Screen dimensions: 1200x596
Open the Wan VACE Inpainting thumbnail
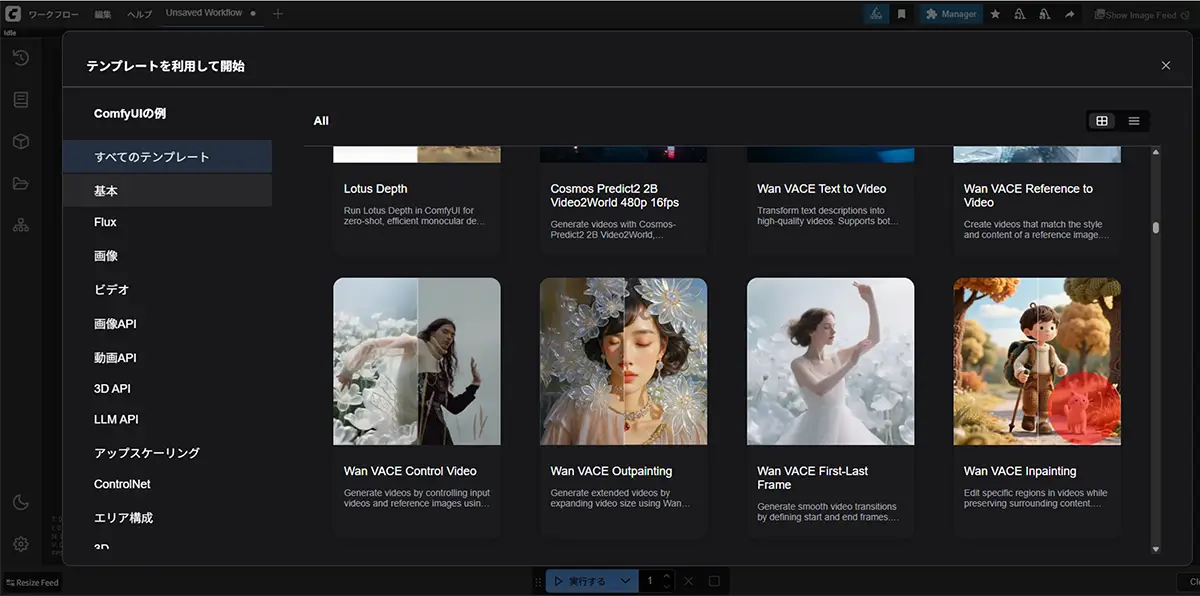1037,361
